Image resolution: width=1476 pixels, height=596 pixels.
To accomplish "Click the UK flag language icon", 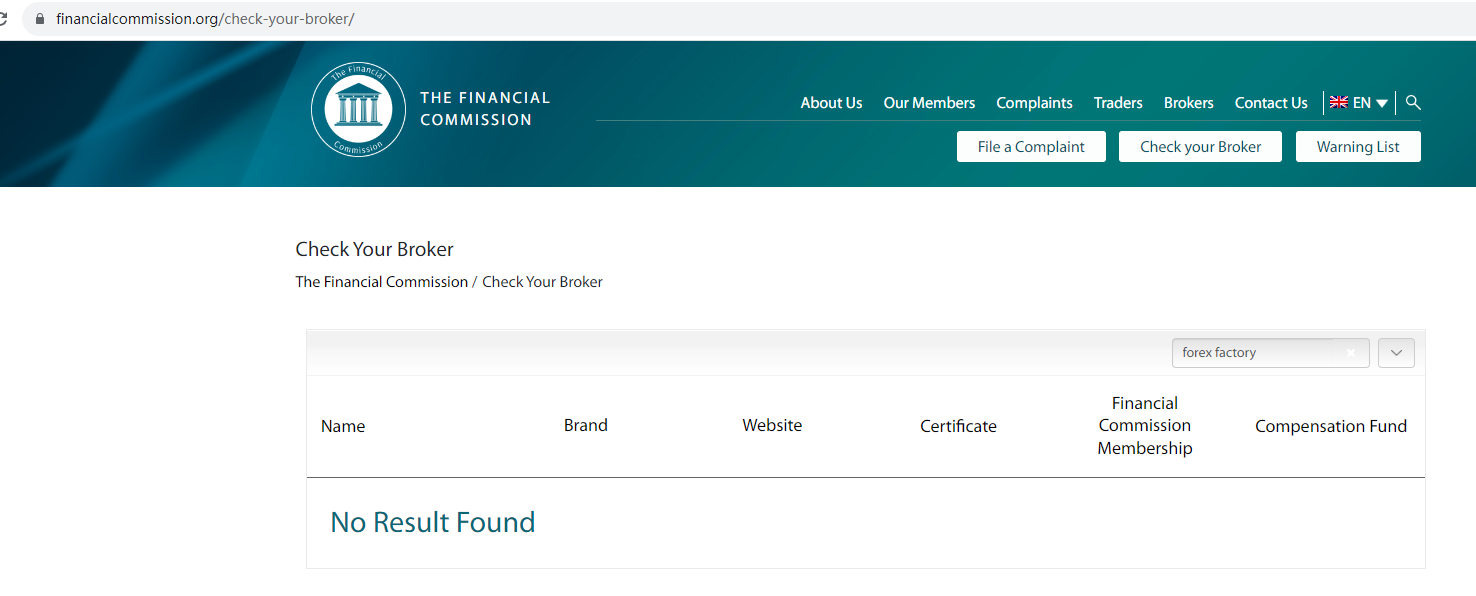I will click(1338, 103).
